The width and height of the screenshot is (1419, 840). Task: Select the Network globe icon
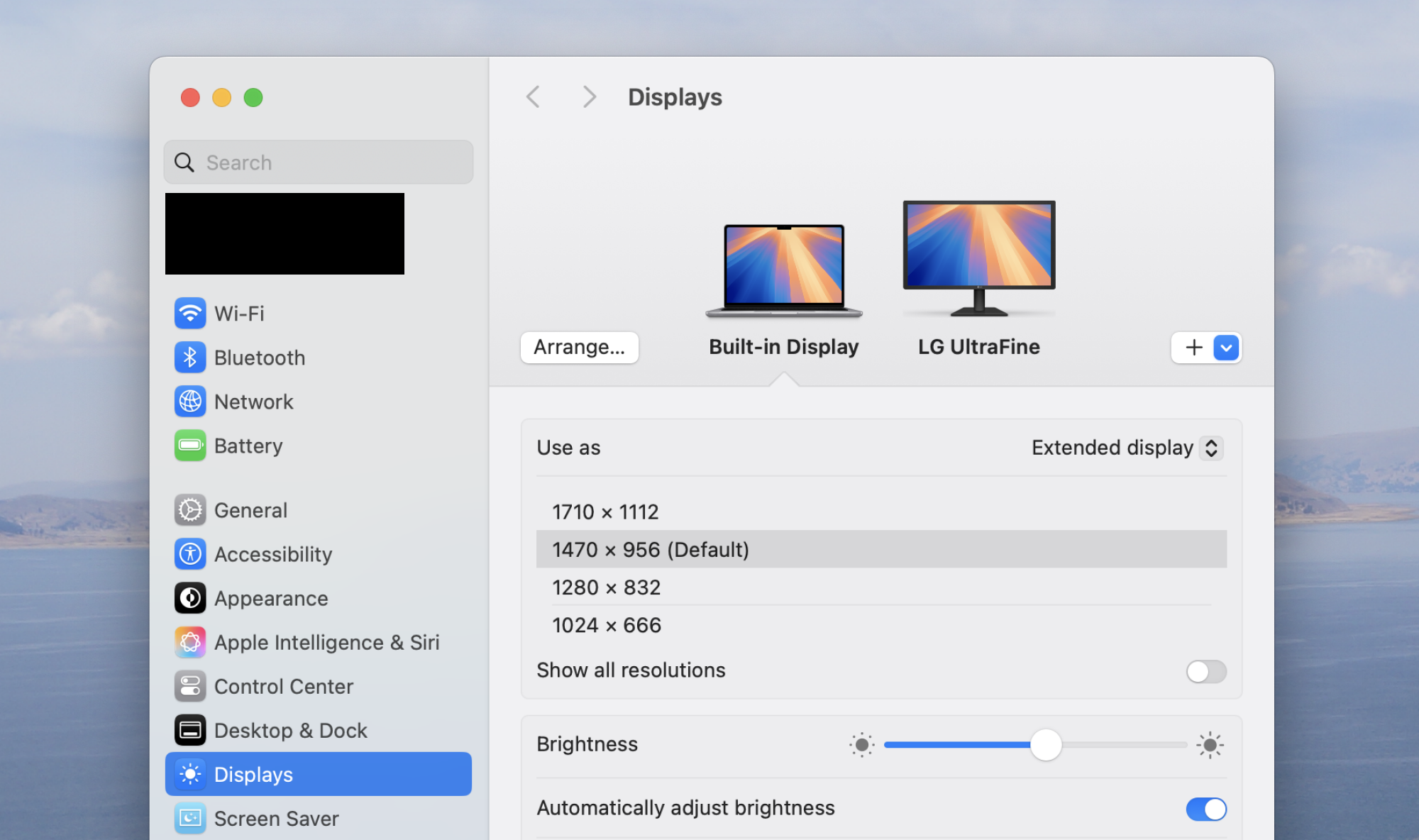(190, 402)
